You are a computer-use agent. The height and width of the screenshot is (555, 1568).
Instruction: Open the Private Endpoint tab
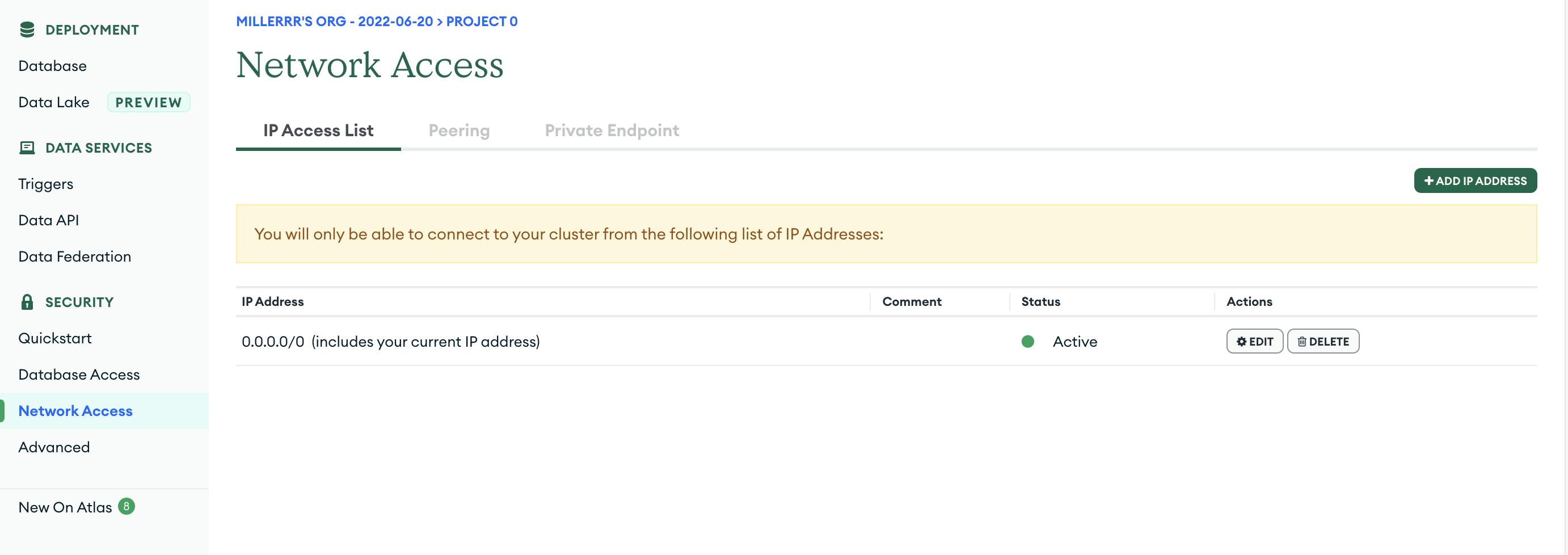pos(611,131)
